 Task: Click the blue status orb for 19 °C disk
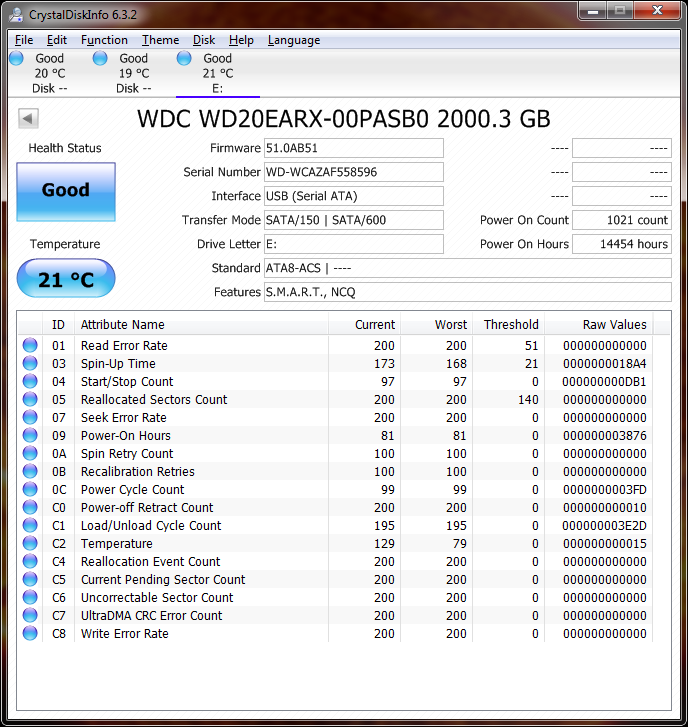(x=100, y=58)
